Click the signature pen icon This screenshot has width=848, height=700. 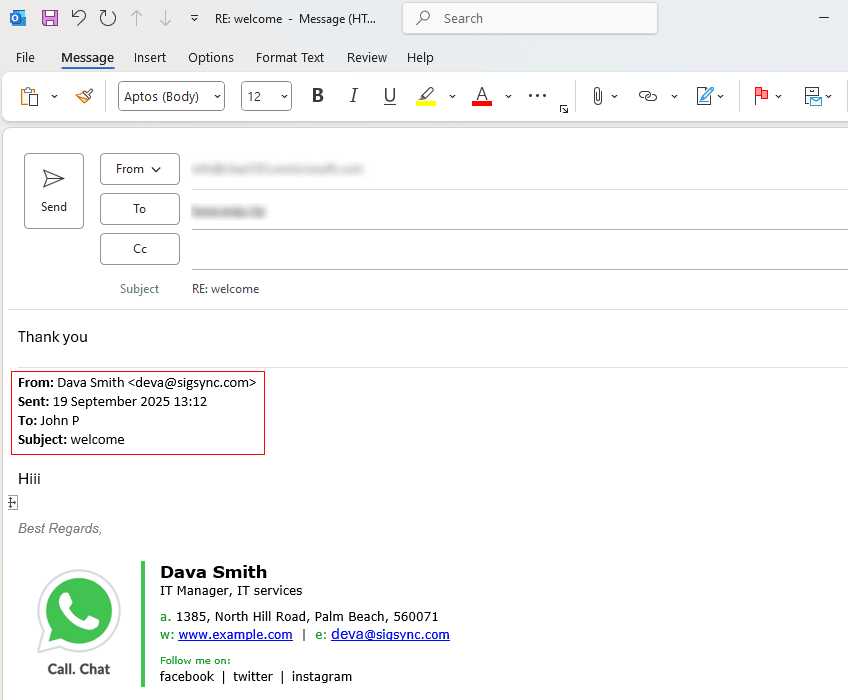pos(705,96)
